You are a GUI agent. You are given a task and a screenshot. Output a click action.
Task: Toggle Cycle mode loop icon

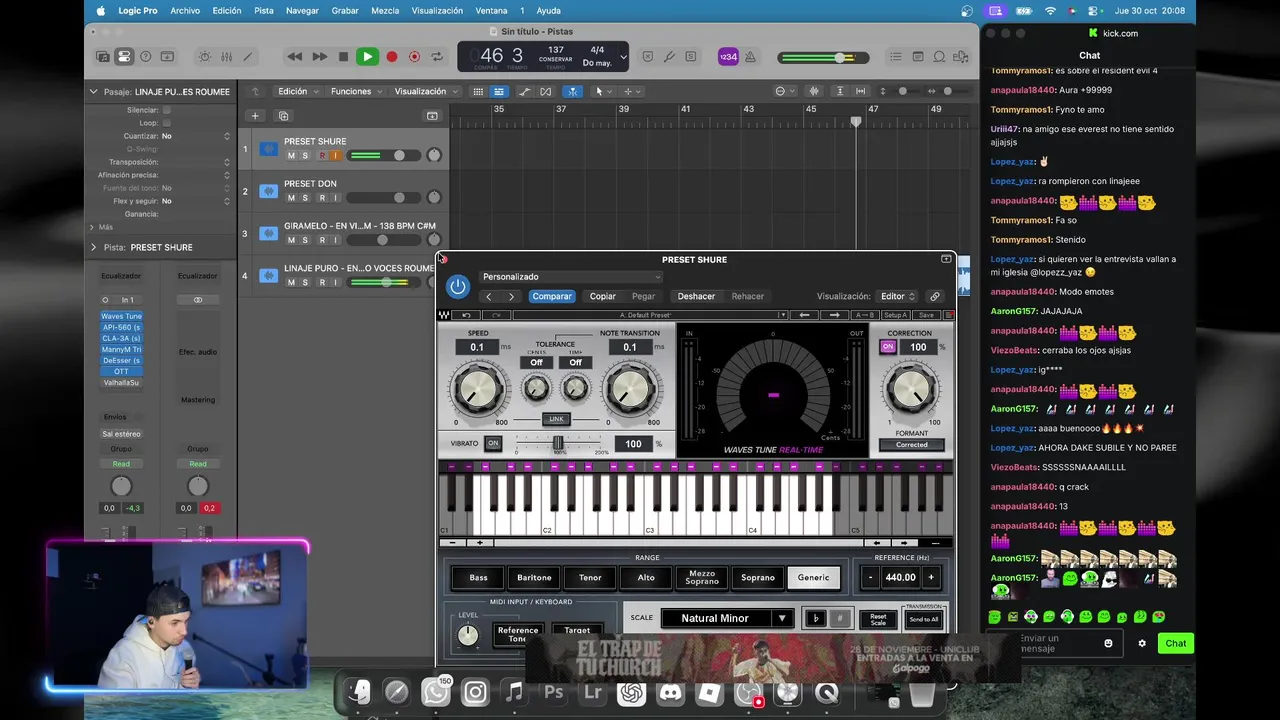(x=438, y=57)
